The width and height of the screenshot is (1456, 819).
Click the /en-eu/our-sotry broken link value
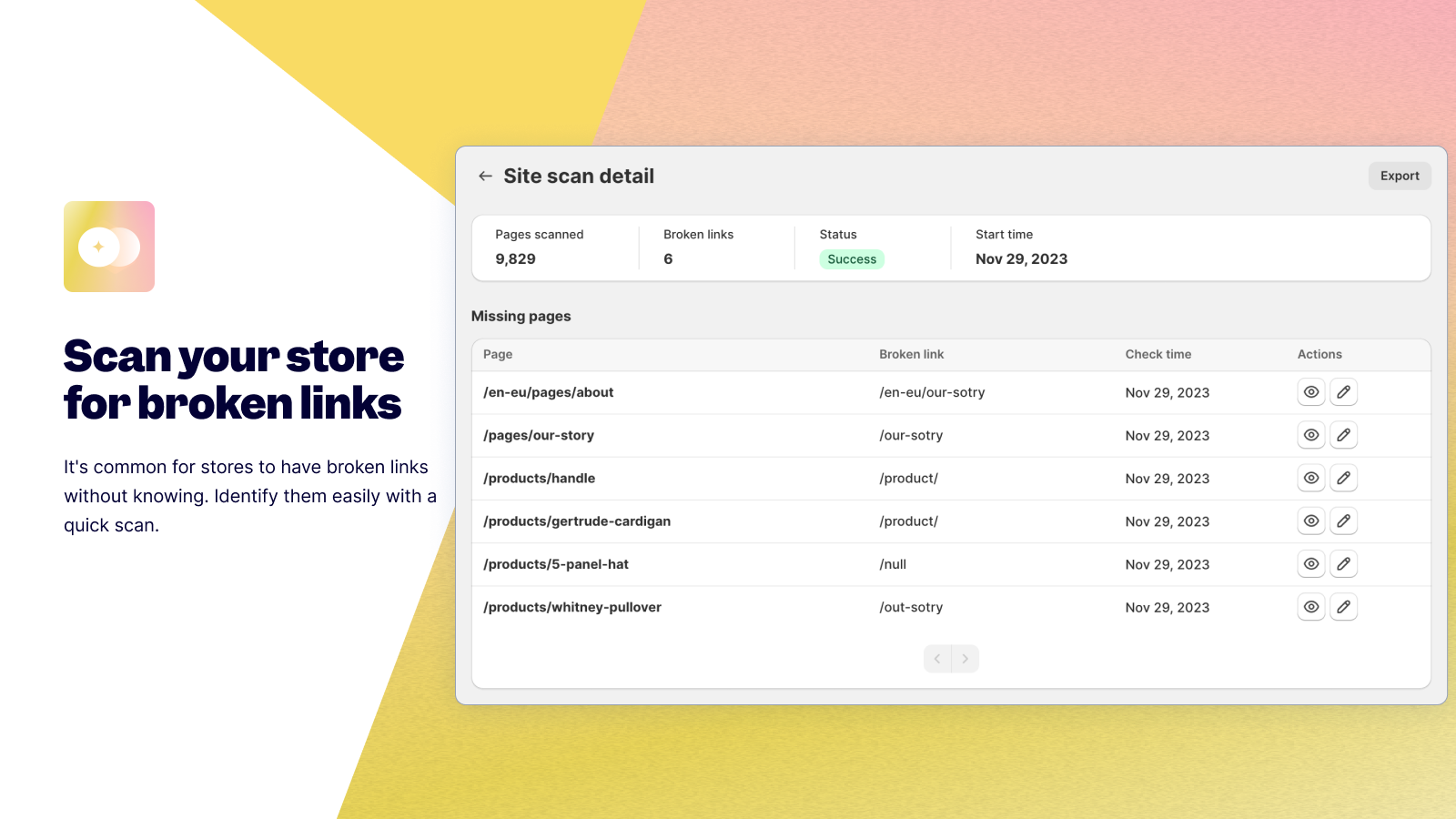pos(932,392)
